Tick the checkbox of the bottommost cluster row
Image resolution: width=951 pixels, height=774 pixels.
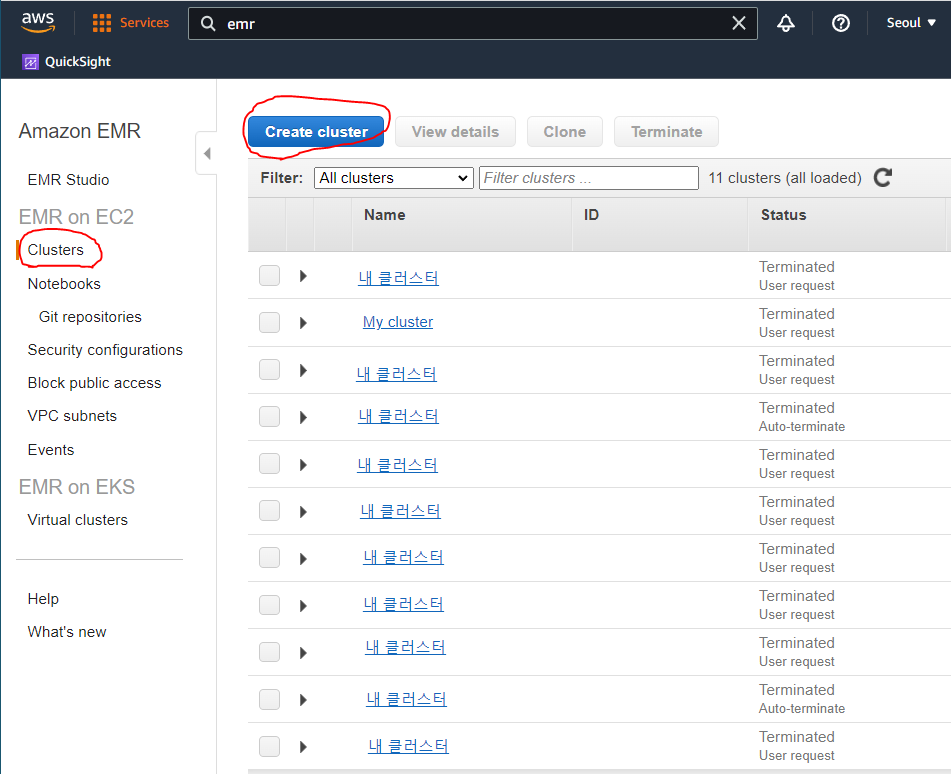(269, 747)
